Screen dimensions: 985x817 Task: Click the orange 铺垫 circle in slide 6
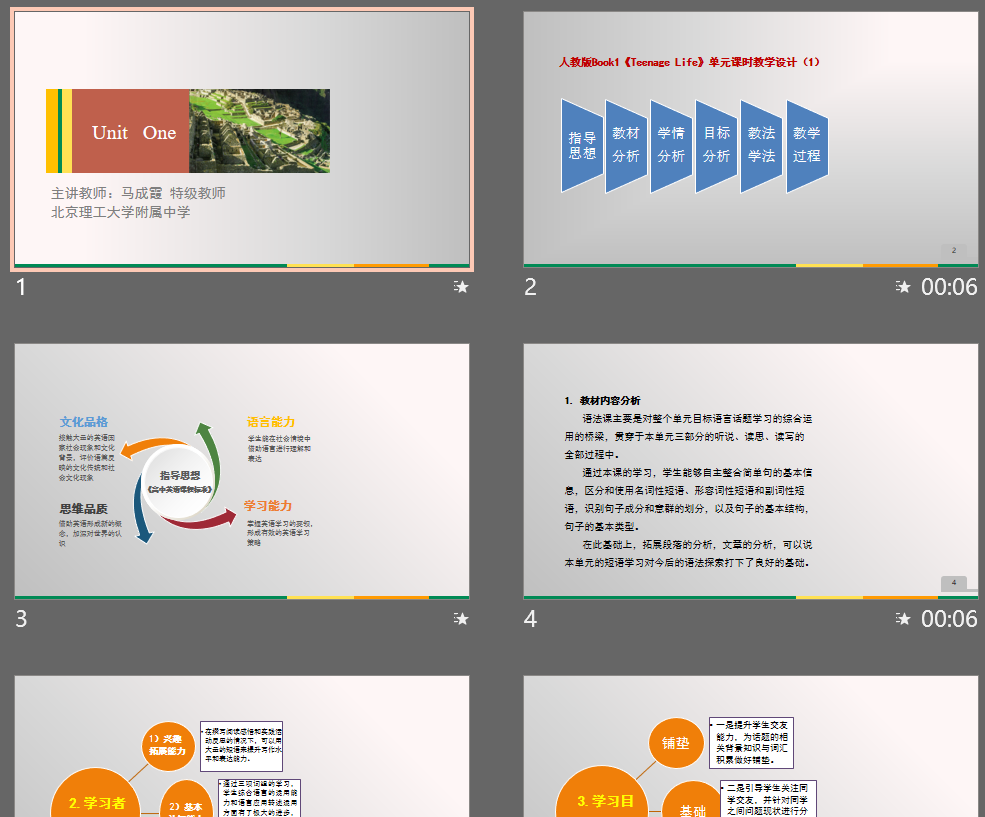(x=677, y=742)
